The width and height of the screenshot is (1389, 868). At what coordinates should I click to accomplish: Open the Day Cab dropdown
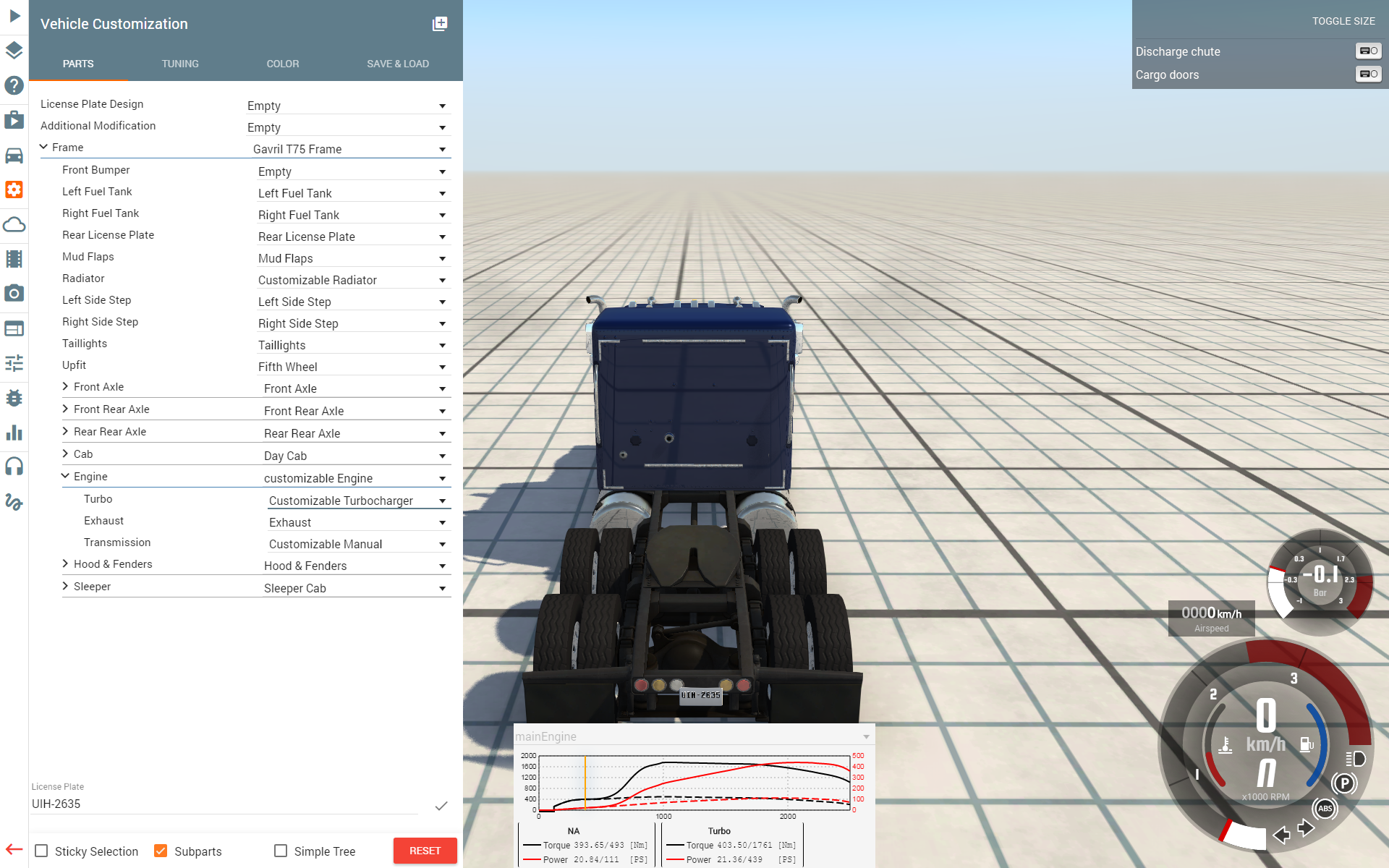pos(357,456)
